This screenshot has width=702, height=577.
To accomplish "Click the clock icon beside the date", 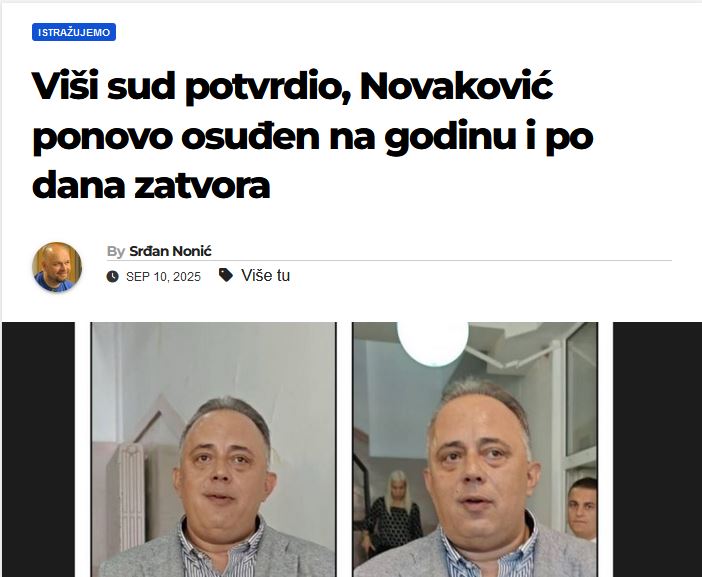I will coord(113,277).
